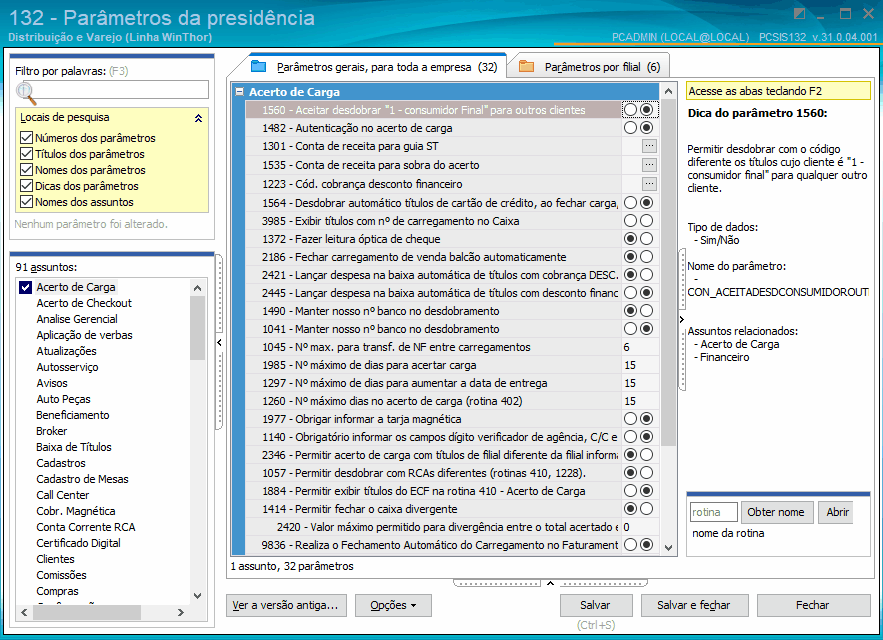Switch to Parâmetros por filial tab
The height and width of the screenshot is (640, 883).
coord(589,67)
